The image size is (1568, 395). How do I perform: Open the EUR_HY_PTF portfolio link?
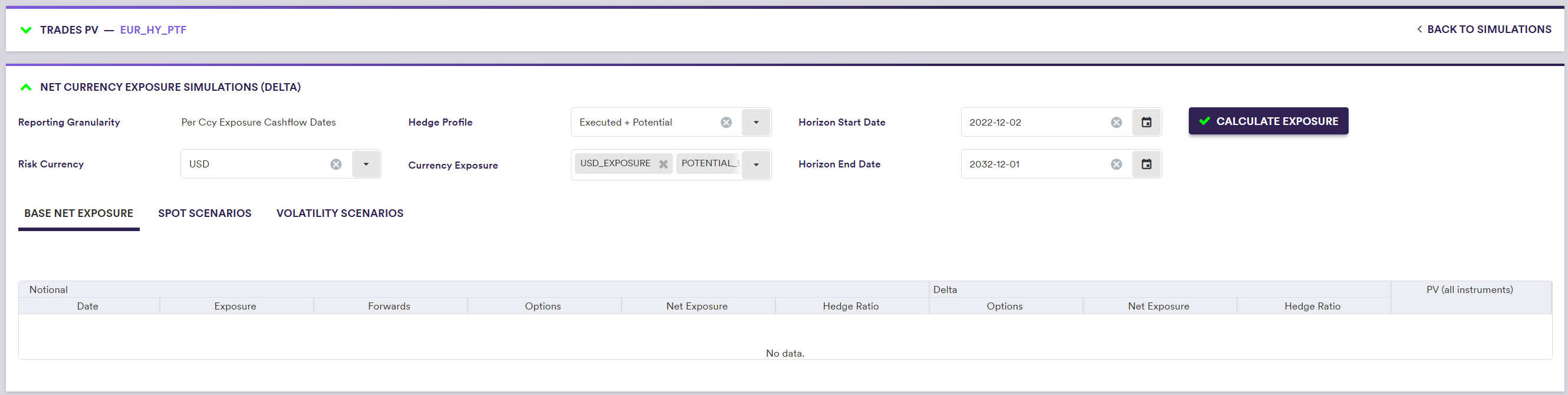pyautogui.click(x=153, y=30)
